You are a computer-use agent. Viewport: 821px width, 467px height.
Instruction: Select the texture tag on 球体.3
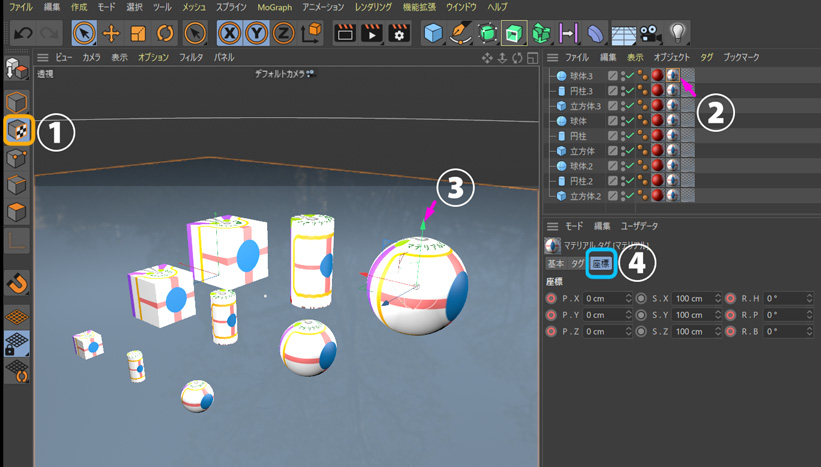point(673,76)
